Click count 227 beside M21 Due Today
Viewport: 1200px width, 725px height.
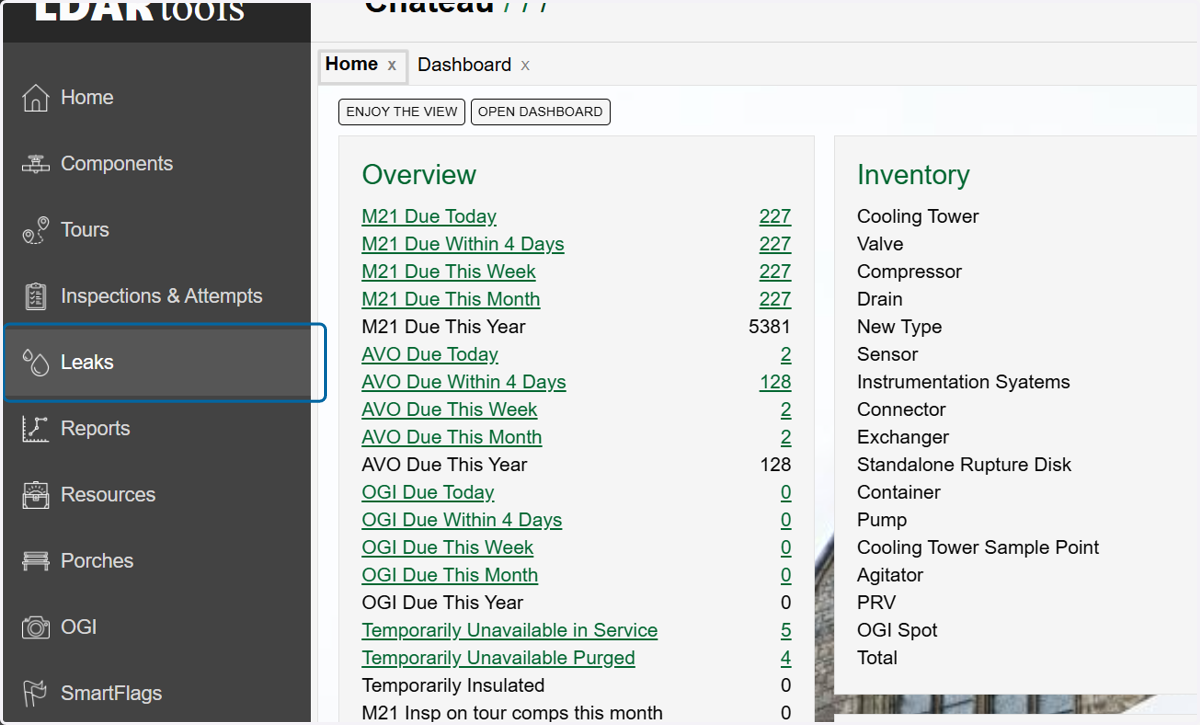coord(775,217)
